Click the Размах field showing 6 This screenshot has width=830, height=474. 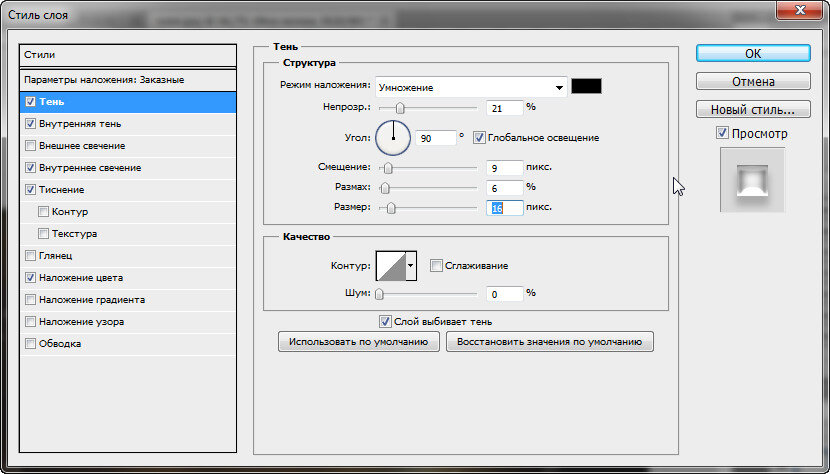504,188
